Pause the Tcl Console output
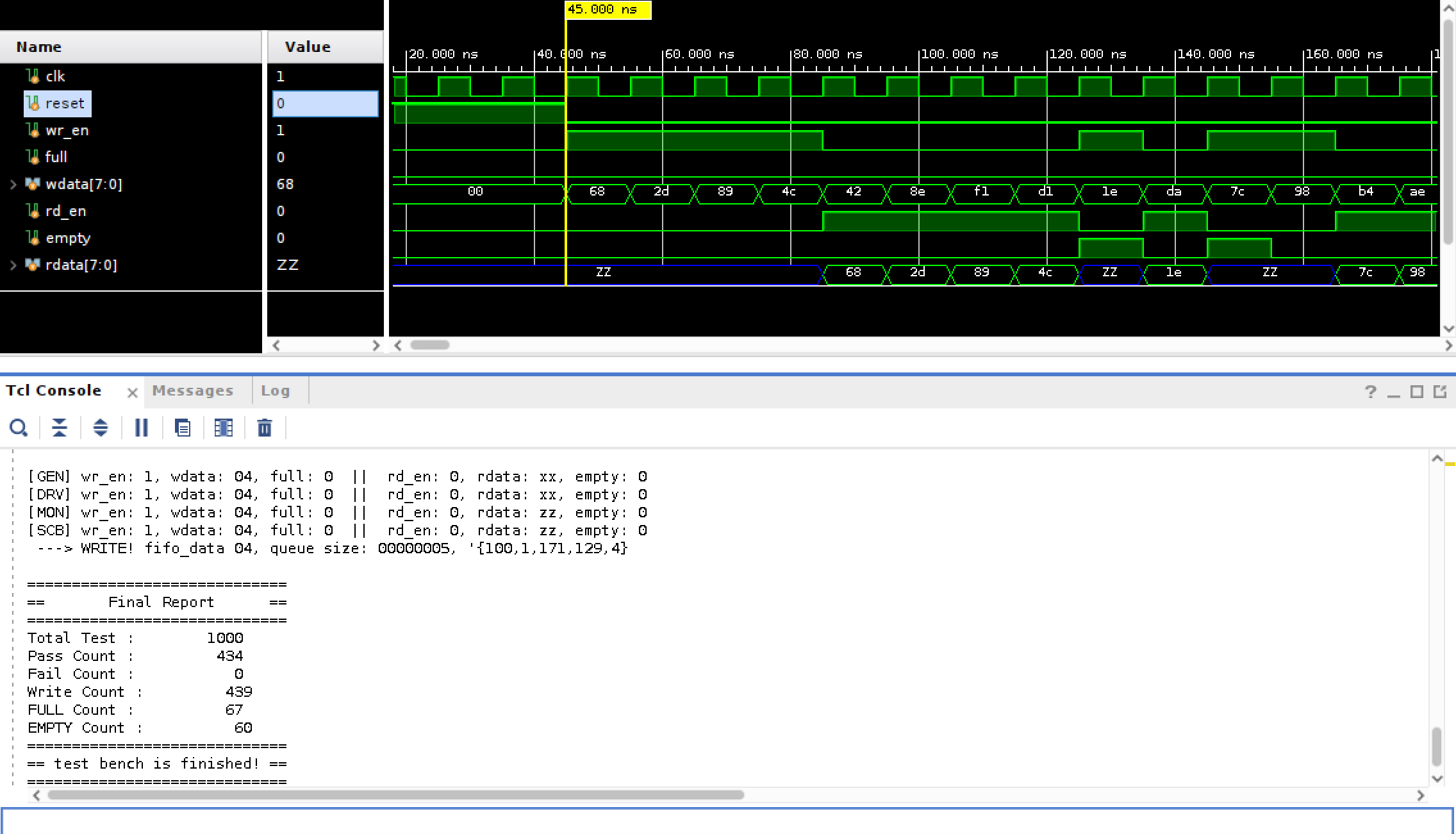This screenshot has height=834, width=1456. point(142,428)
